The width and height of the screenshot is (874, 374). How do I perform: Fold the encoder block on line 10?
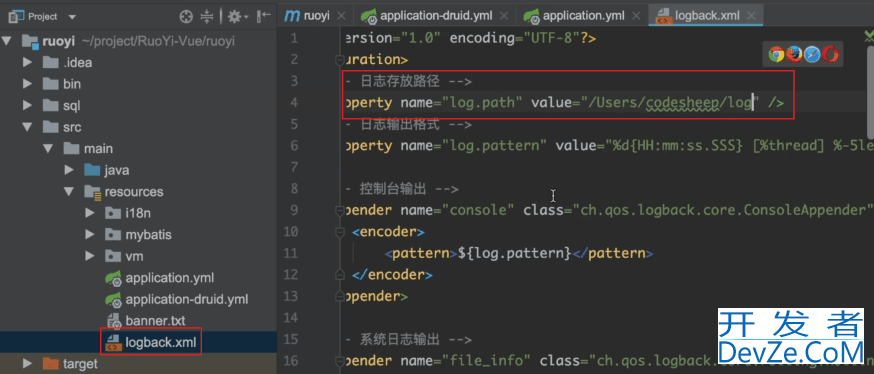tap(339, 231)
